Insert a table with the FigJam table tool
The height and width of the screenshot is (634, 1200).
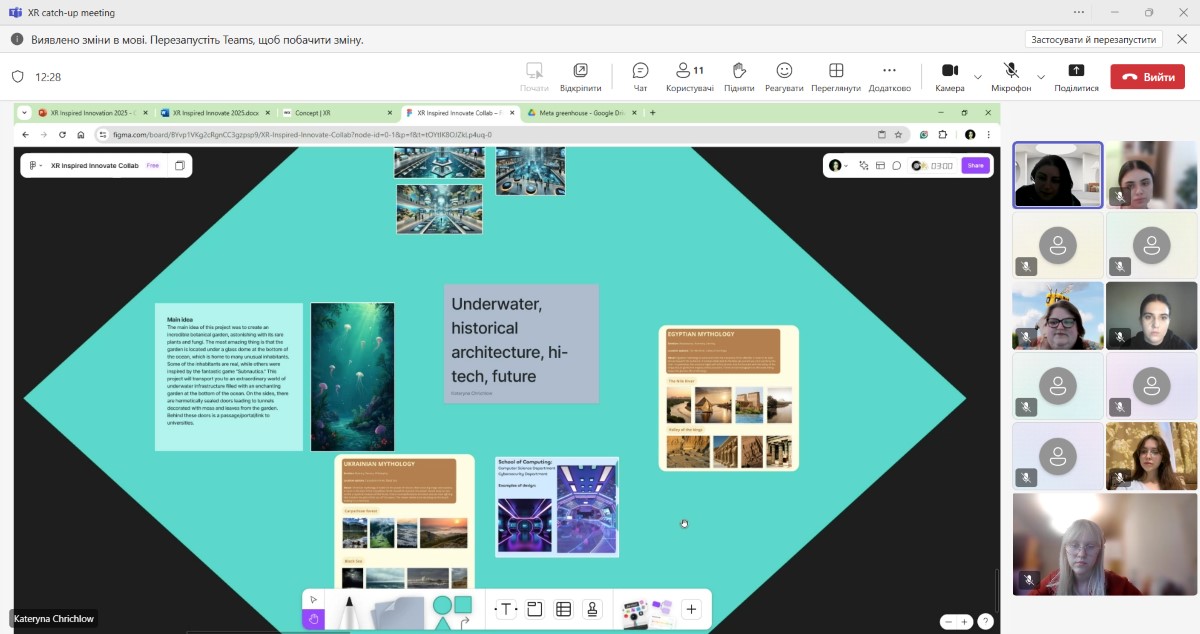click(x=563, y=609)
